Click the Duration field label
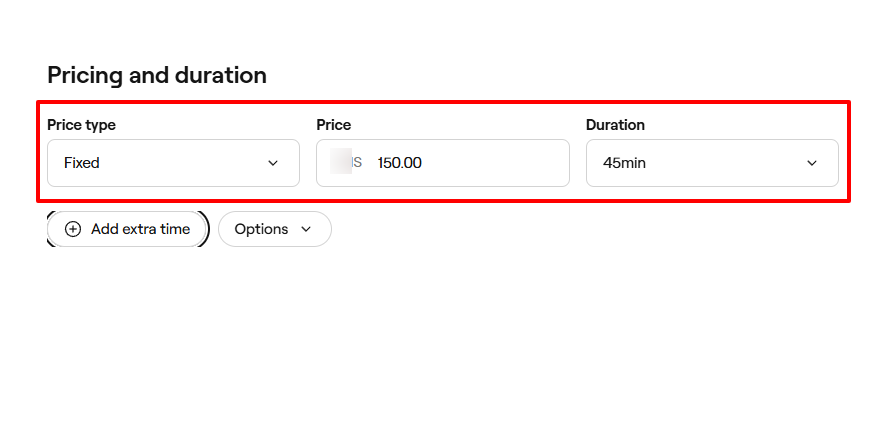 click(615, 125)
